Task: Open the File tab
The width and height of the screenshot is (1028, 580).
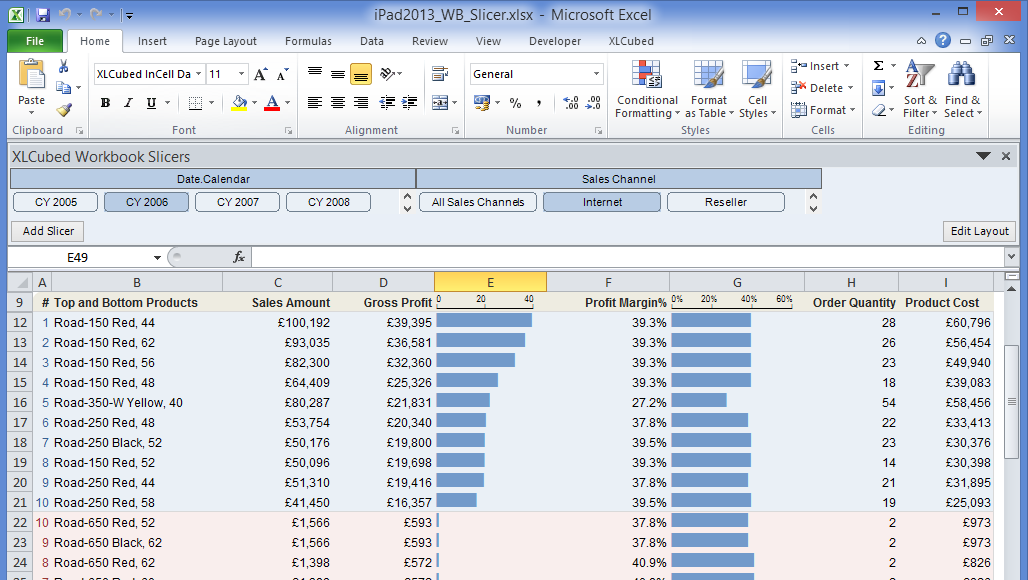Action: 35,41
